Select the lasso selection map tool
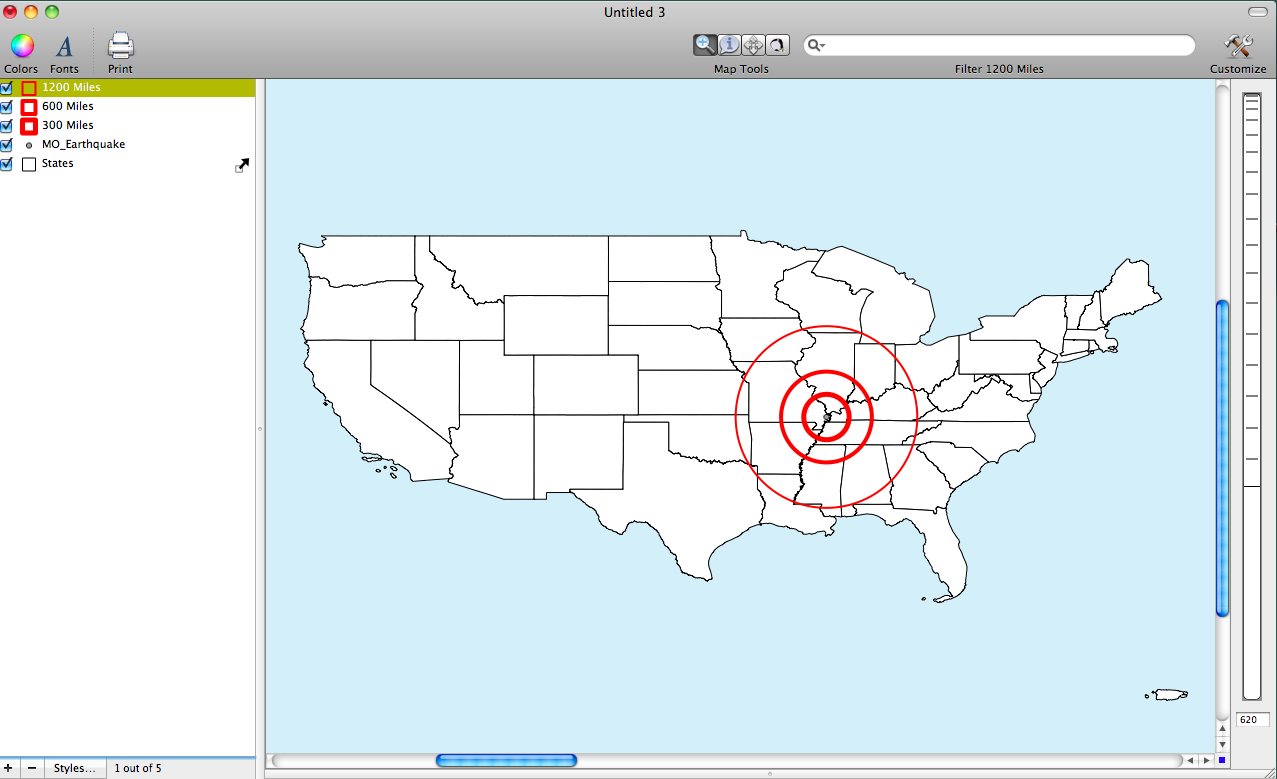 (777, 45)
